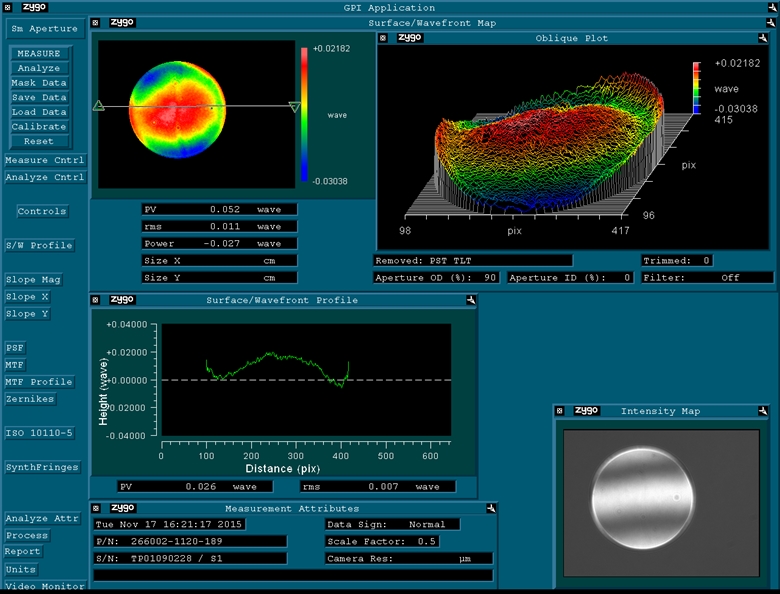Open the Intensity Map window menu icon
This screenshot has width=780, height=594.
(x=560, y=411)
